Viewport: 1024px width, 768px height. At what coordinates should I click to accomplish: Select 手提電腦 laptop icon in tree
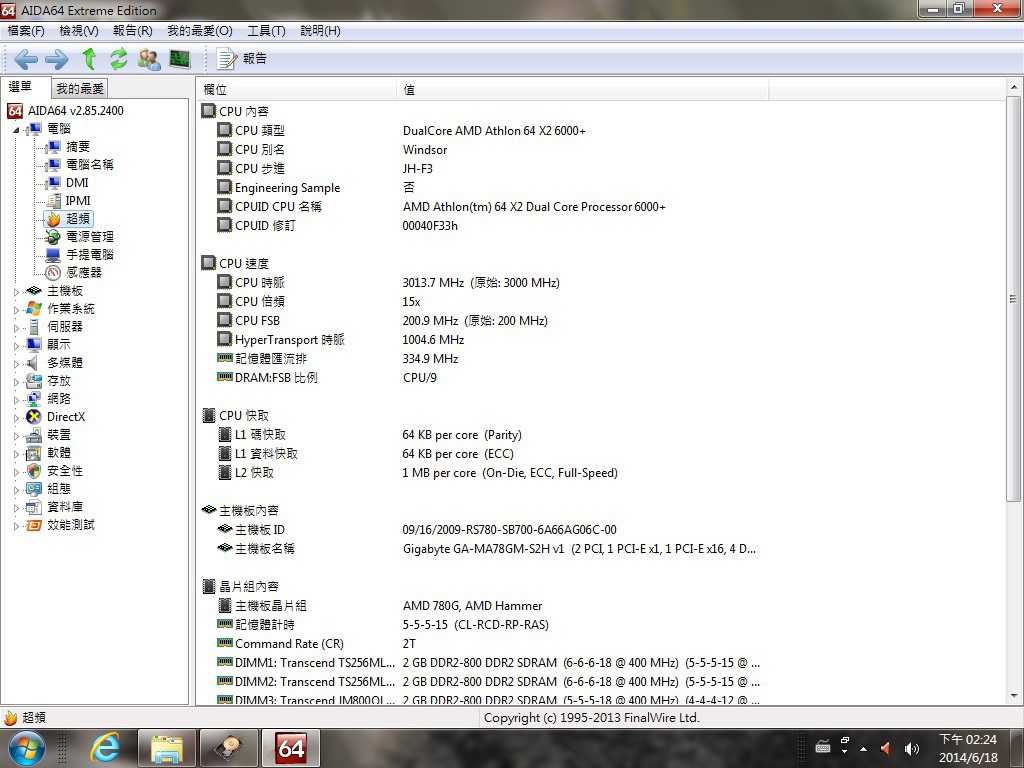coord(54,255)
